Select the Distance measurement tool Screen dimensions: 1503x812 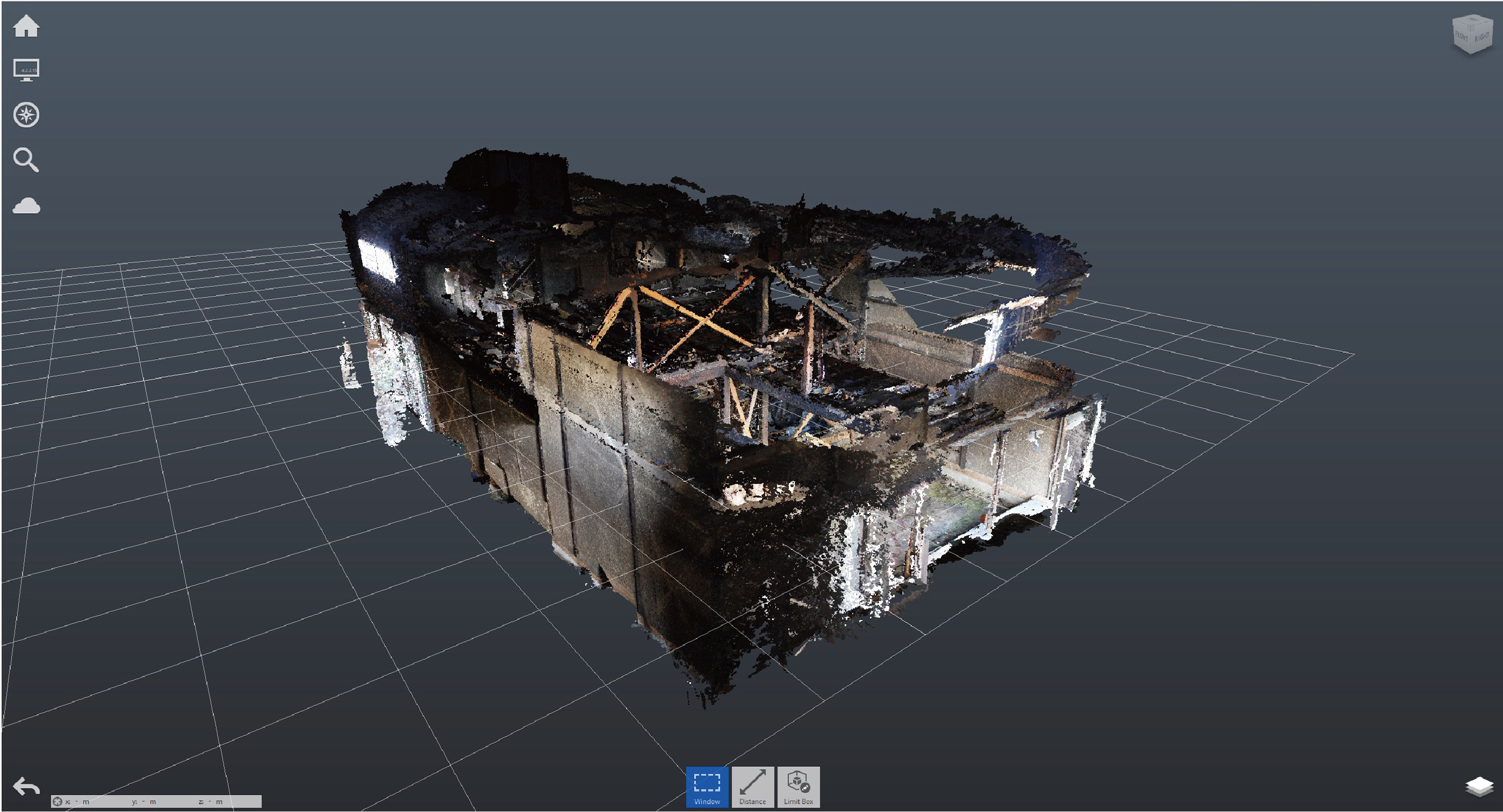[753, 786]
